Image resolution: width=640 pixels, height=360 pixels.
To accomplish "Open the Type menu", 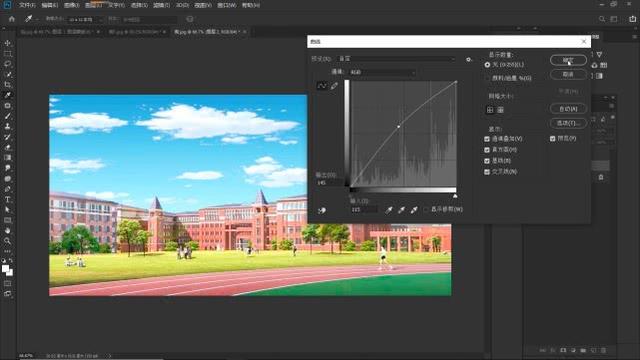I will 116,5.
